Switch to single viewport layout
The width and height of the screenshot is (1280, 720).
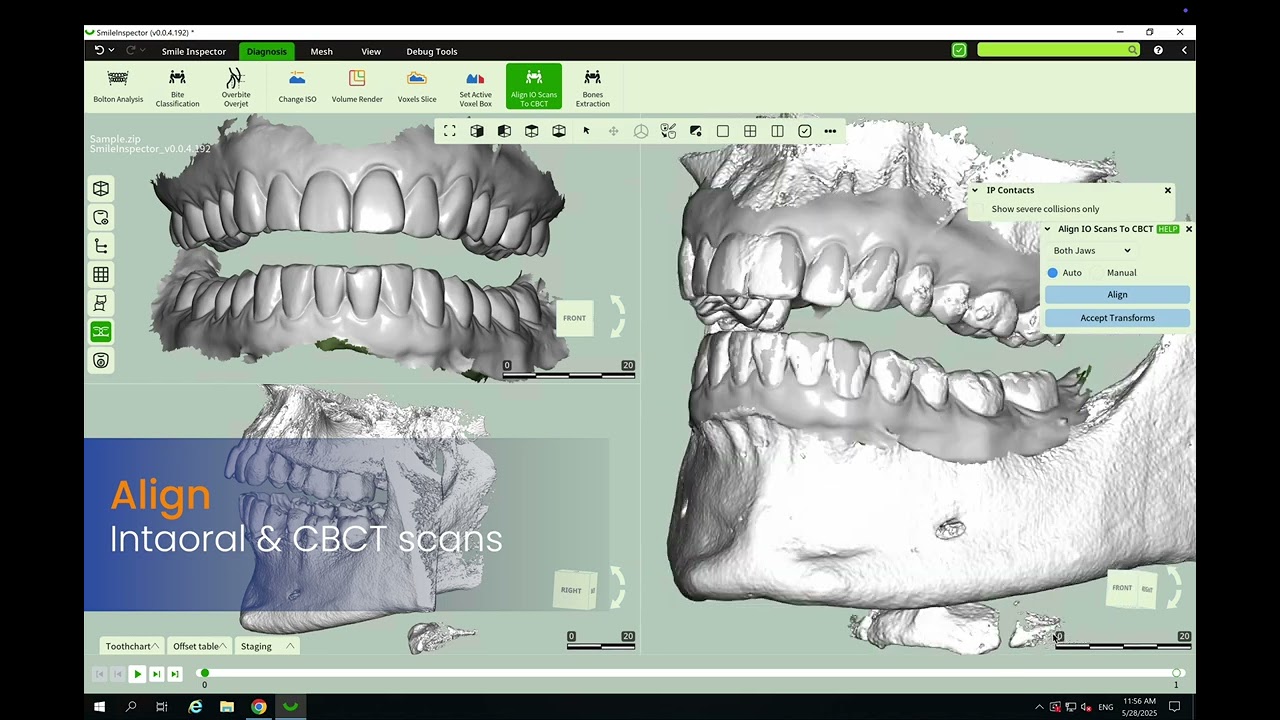723,131
